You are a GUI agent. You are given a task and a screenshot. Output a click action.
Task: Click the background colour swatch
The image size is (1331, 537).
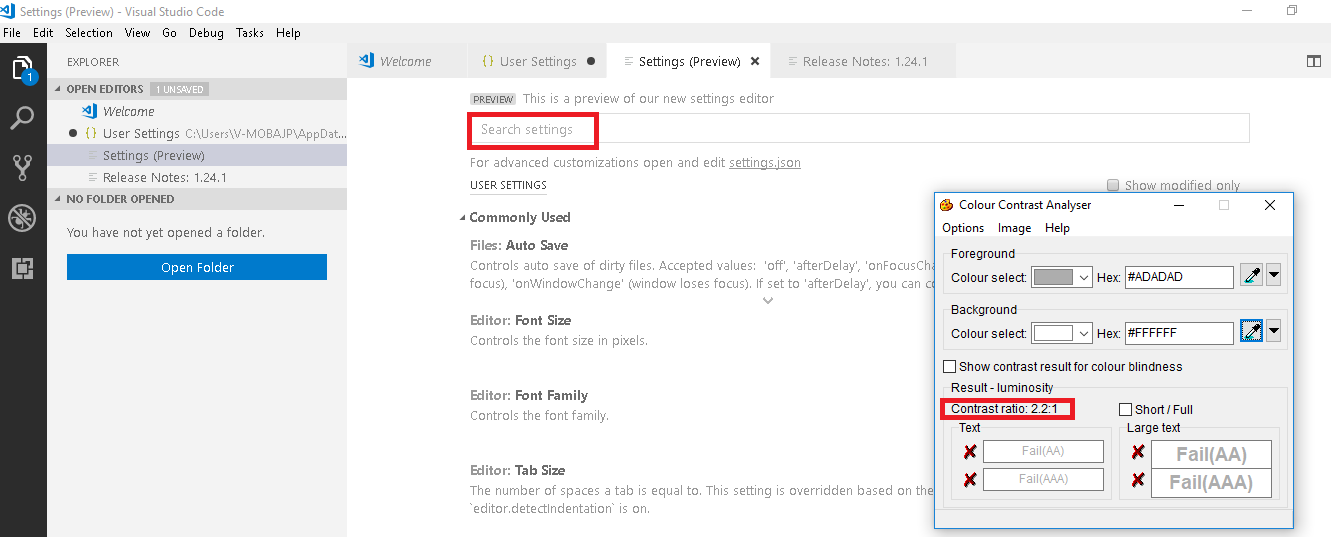click(x=1052, y=333)
